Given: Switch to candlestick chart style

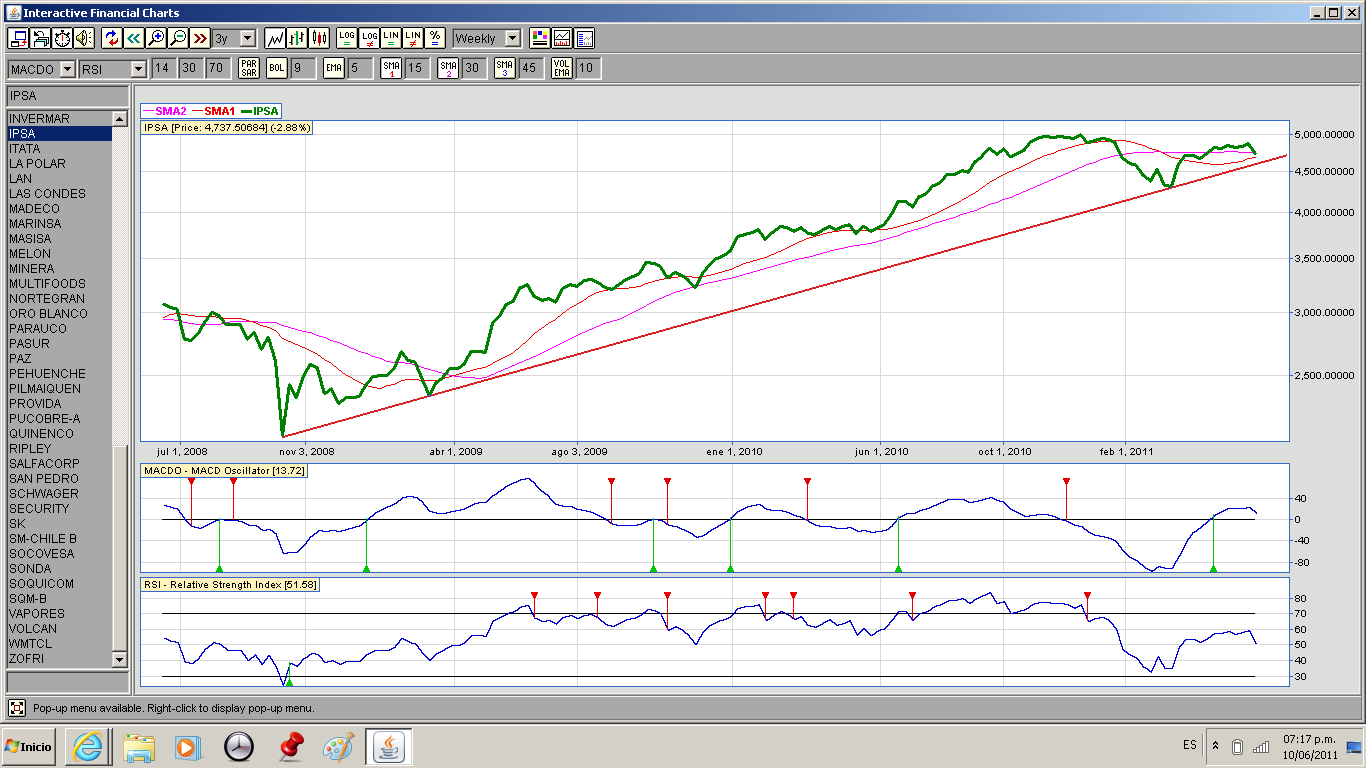Looking at the screenshot, I should click(x=319, y=38).
